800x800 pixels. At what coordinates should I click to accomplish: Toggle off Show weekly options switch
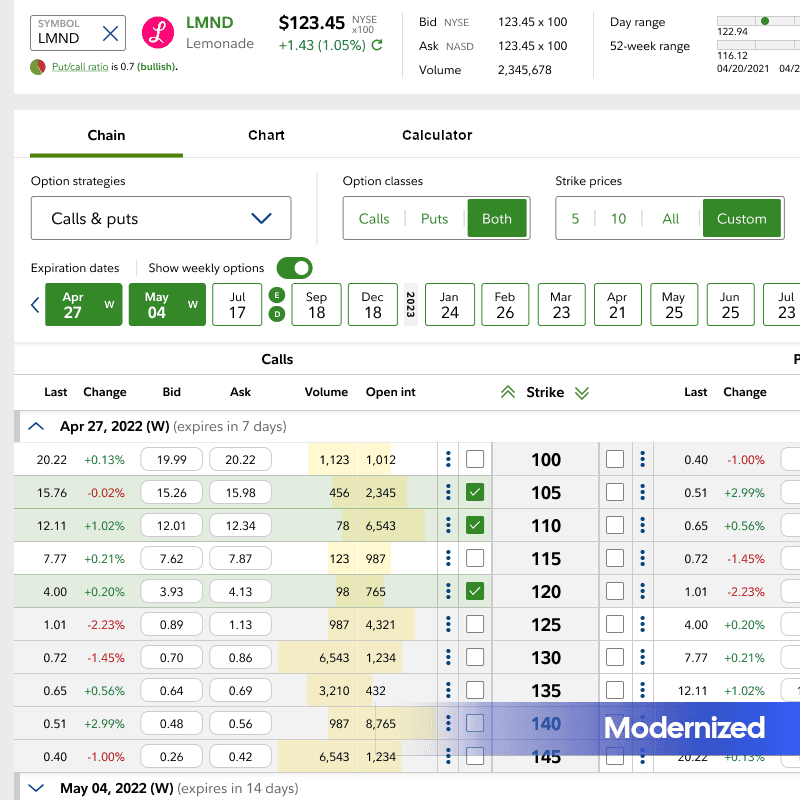click(294, 268)
